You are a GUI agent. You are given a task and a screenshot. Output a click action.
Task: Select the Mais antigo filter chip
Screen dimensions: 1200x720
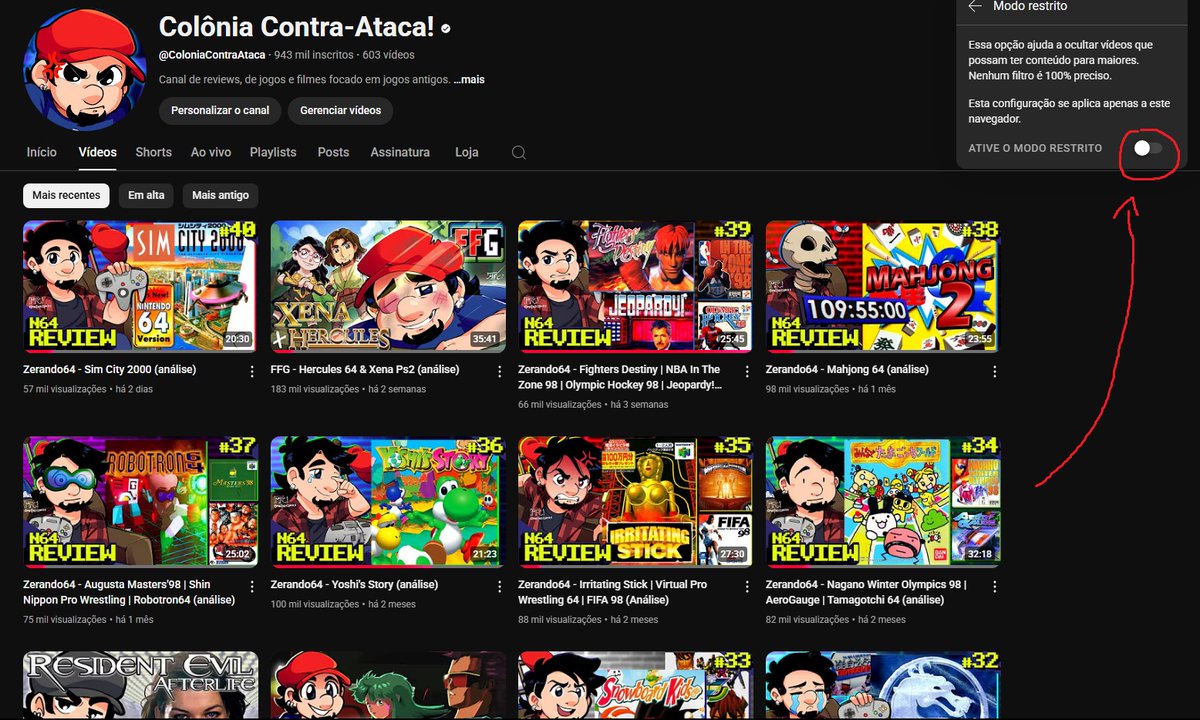coord(221,195)
